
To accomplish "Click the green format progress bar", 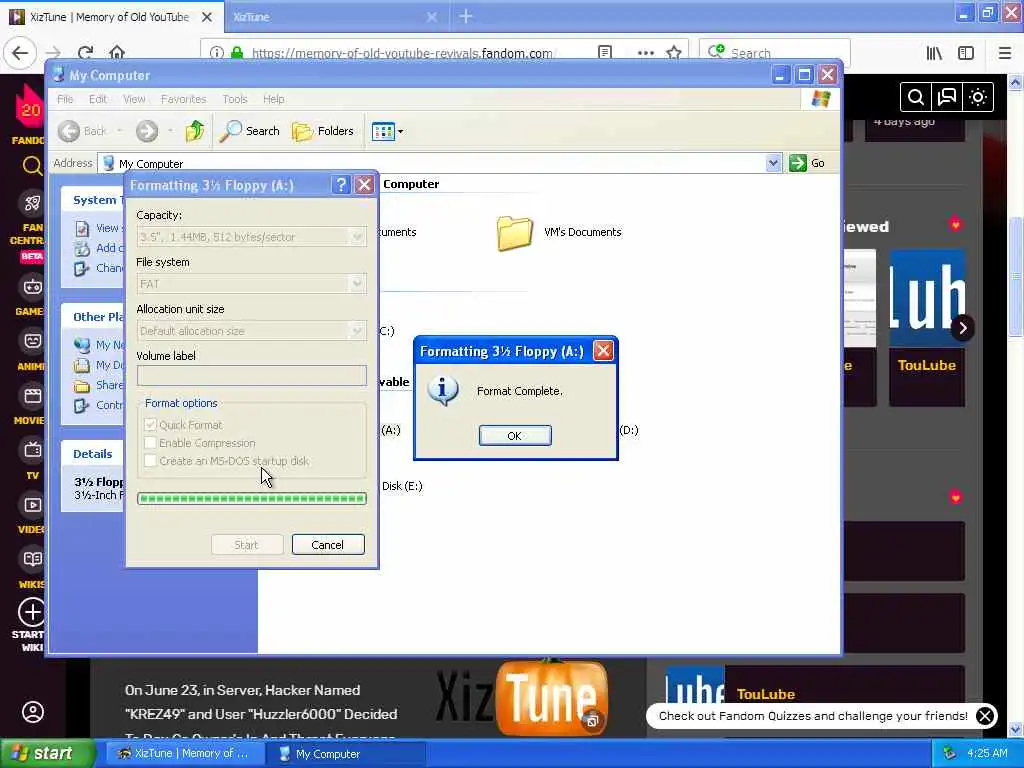I will tap(251, 499).
